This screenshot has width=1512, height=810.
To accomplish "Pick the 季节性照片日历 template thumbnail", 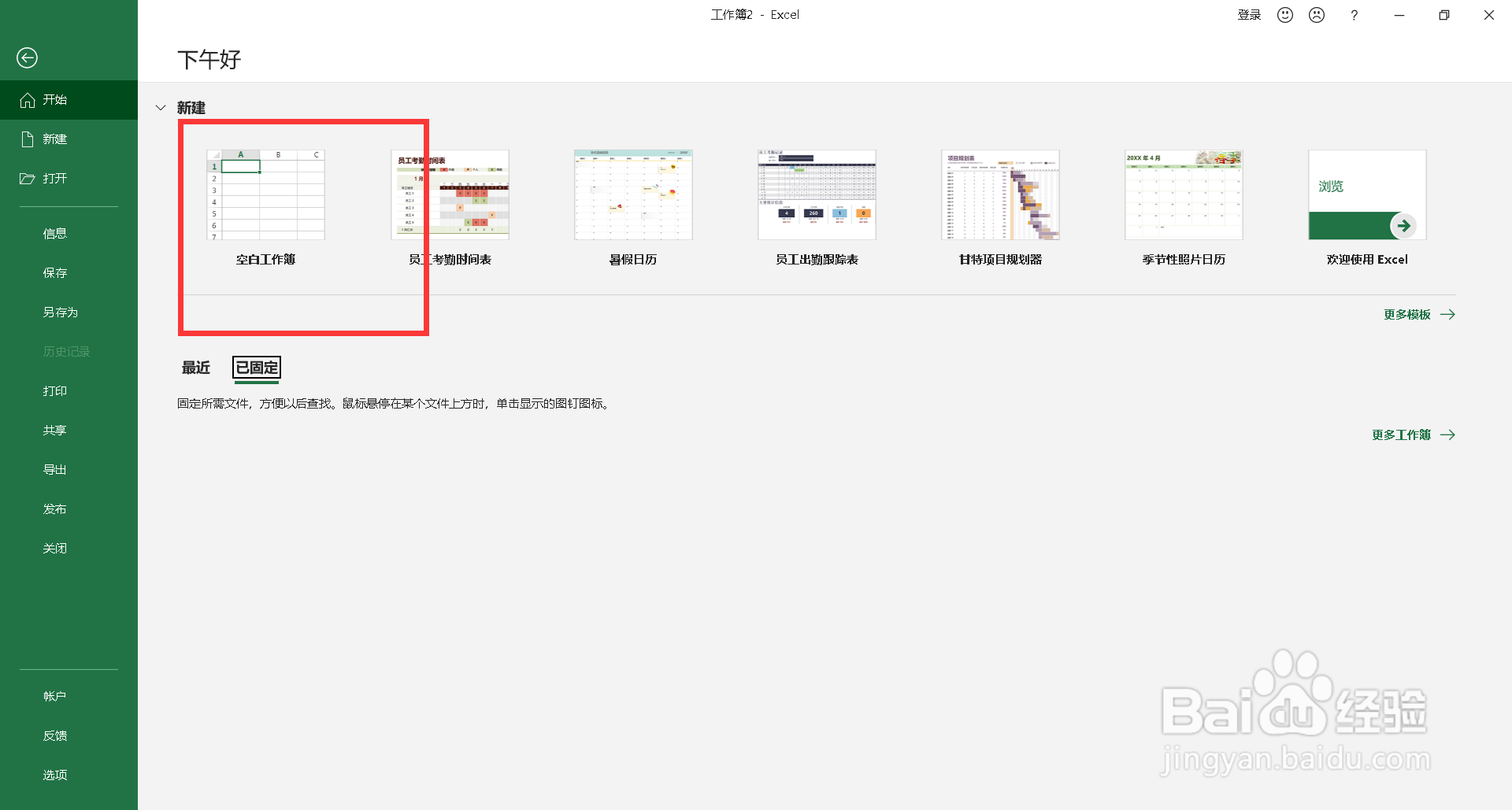I will coord(1184,194).
